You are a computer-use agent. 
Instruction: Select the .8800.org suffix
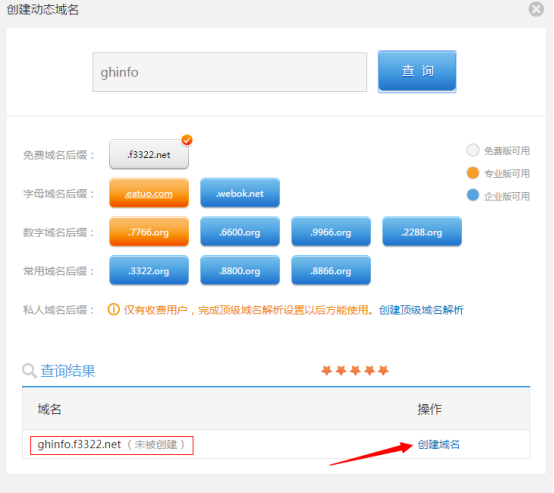pos(240,270)
